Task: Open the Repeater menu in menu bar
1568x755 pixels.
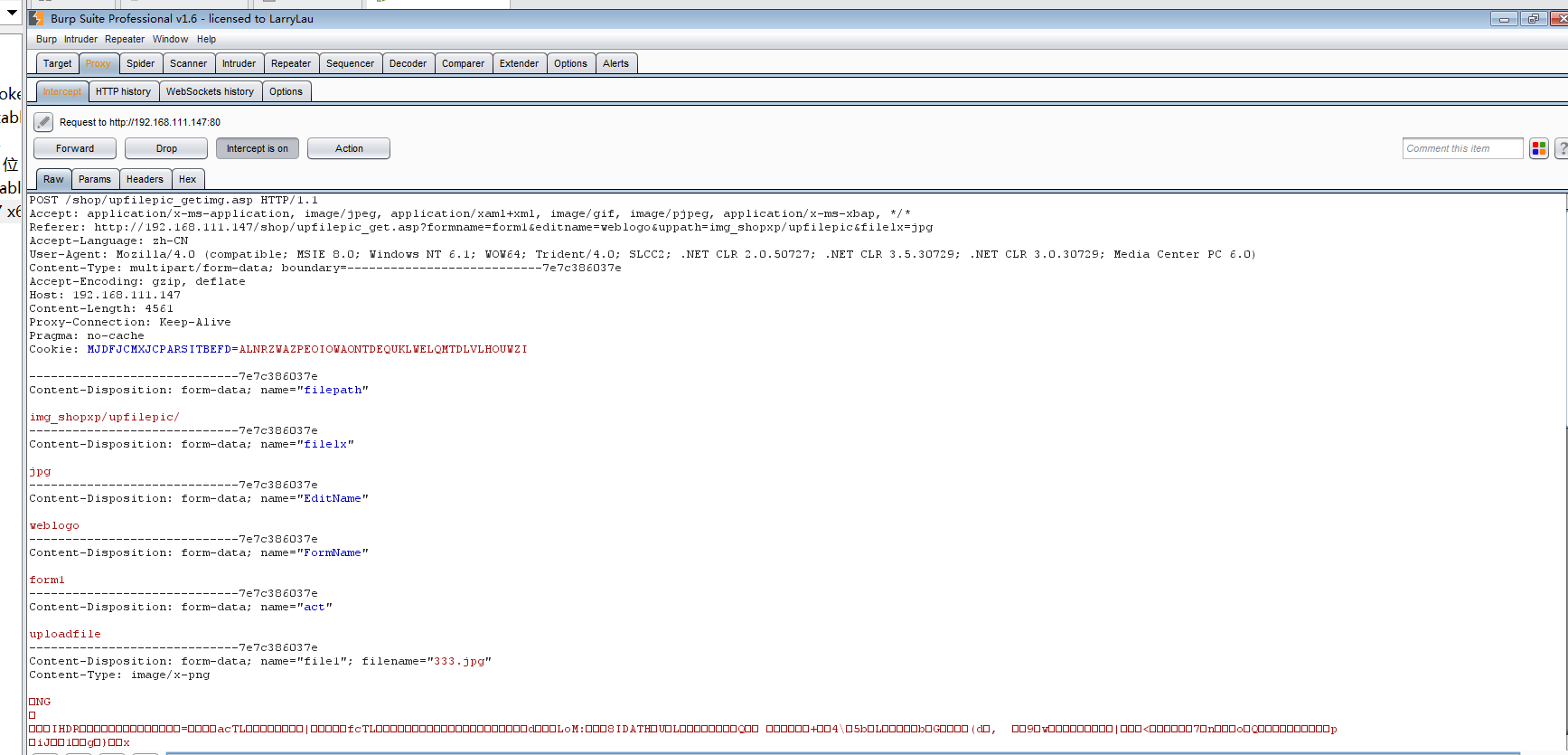Action: [x=125, y=39]
